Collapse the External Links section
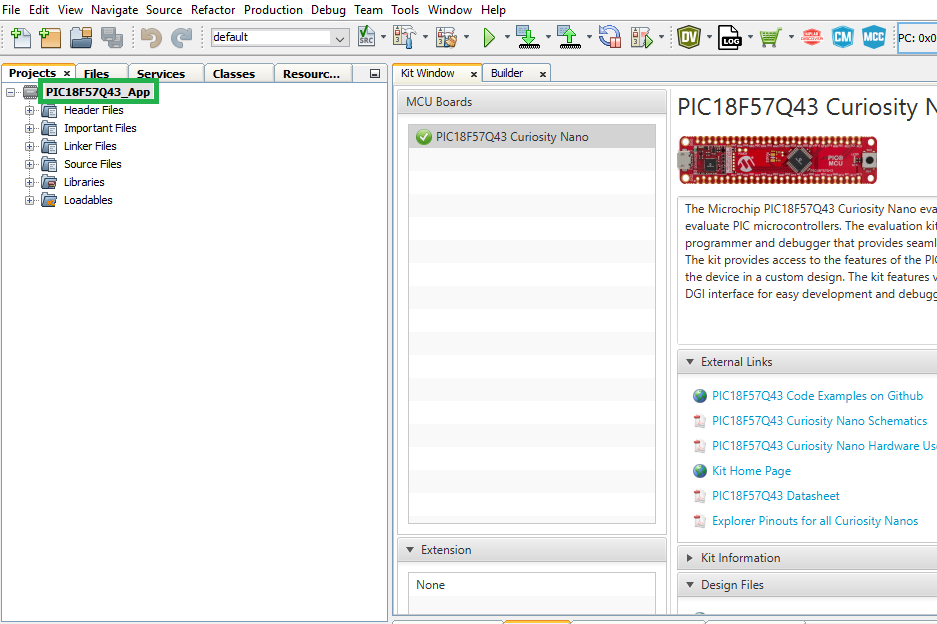 coord(690,362)
